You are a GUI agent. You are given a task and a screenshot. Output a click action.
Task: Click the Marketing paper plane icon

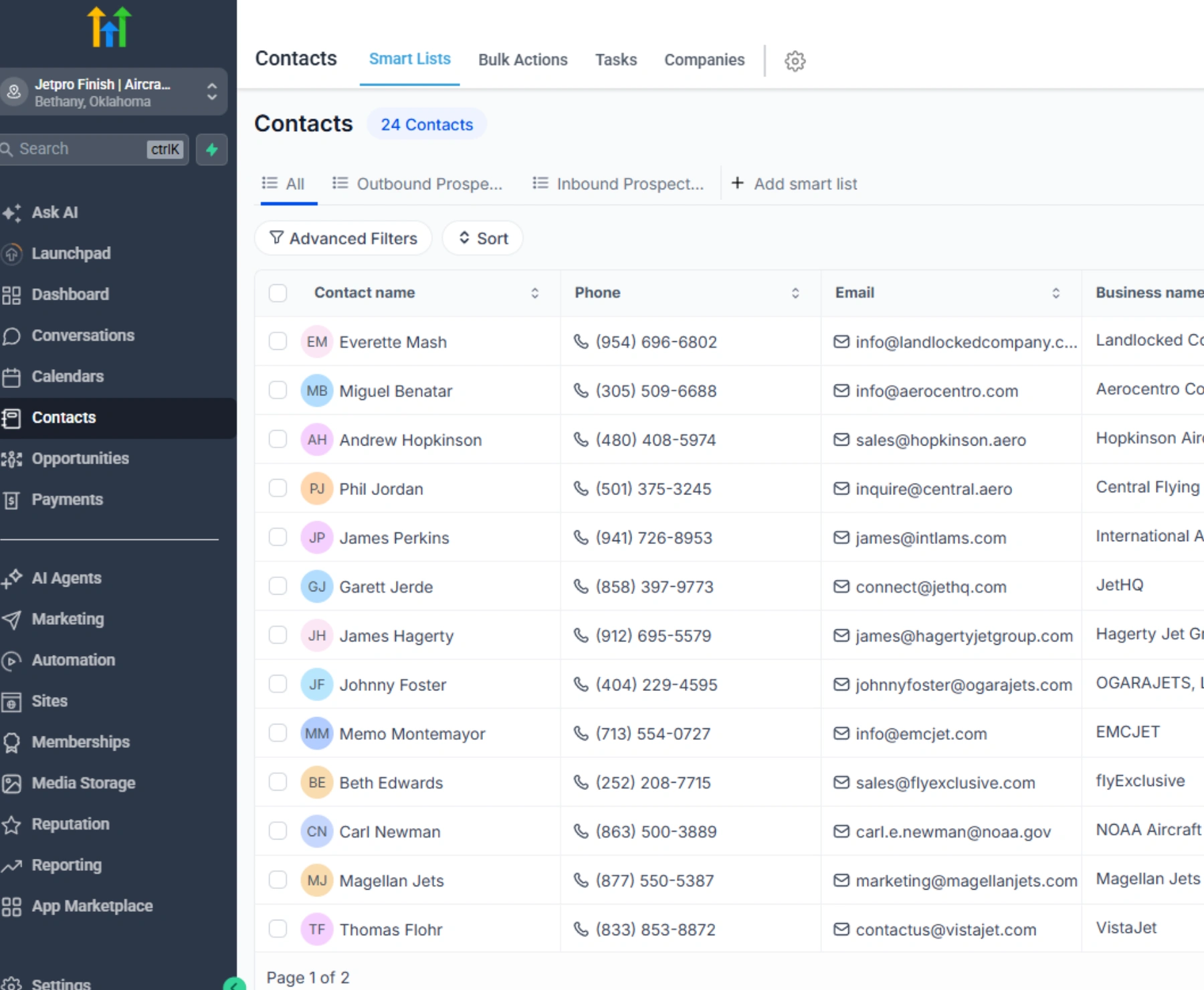point(11,619)
